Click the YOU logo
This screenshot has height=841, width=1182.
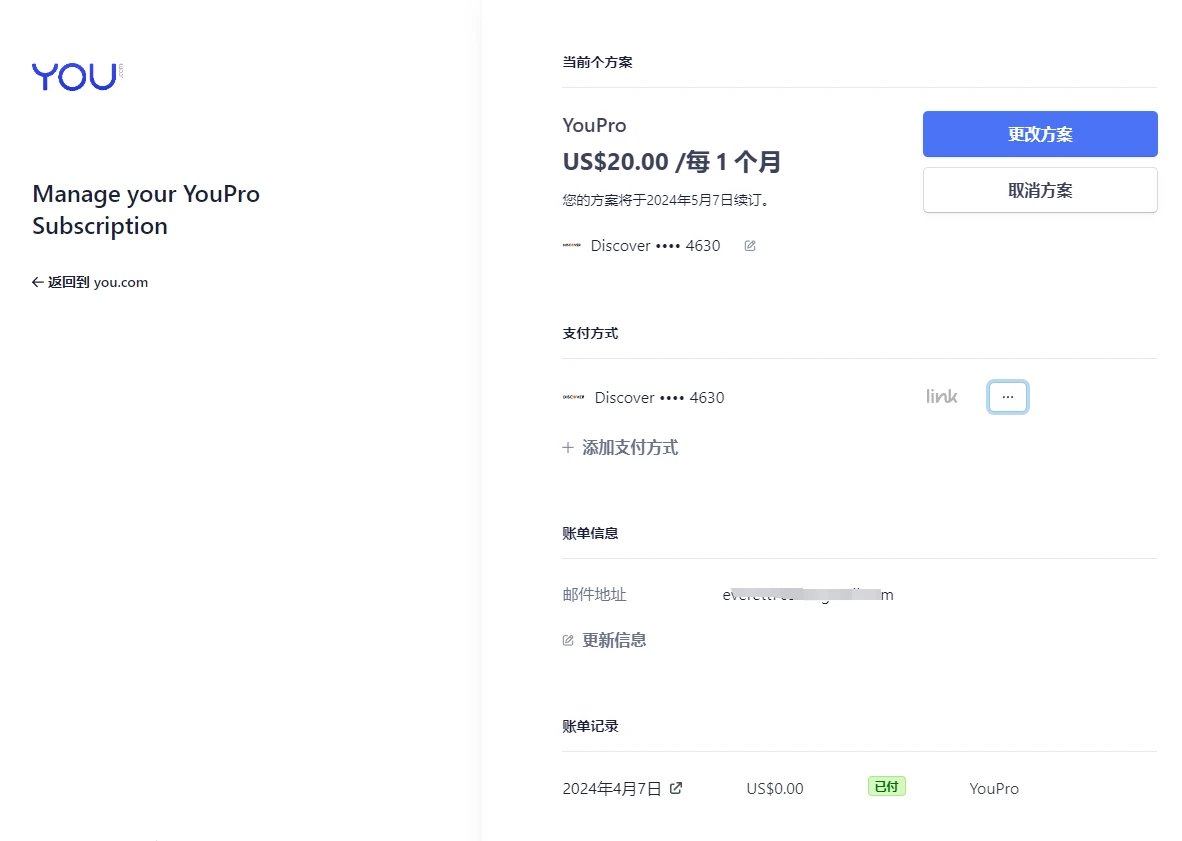(77, 76)
